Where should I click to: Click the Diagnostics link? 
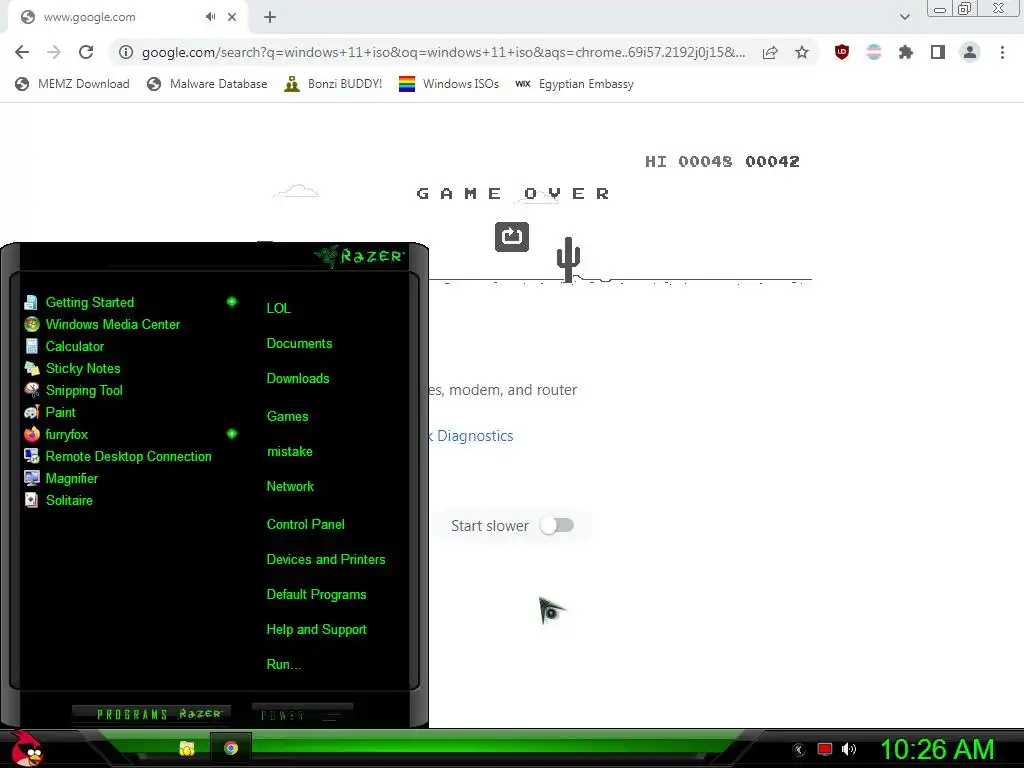[x=475, y=436]
